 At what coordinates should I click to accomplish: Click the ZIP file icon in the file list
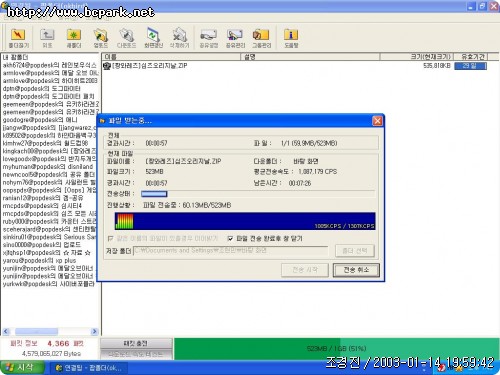click(107, 66)
